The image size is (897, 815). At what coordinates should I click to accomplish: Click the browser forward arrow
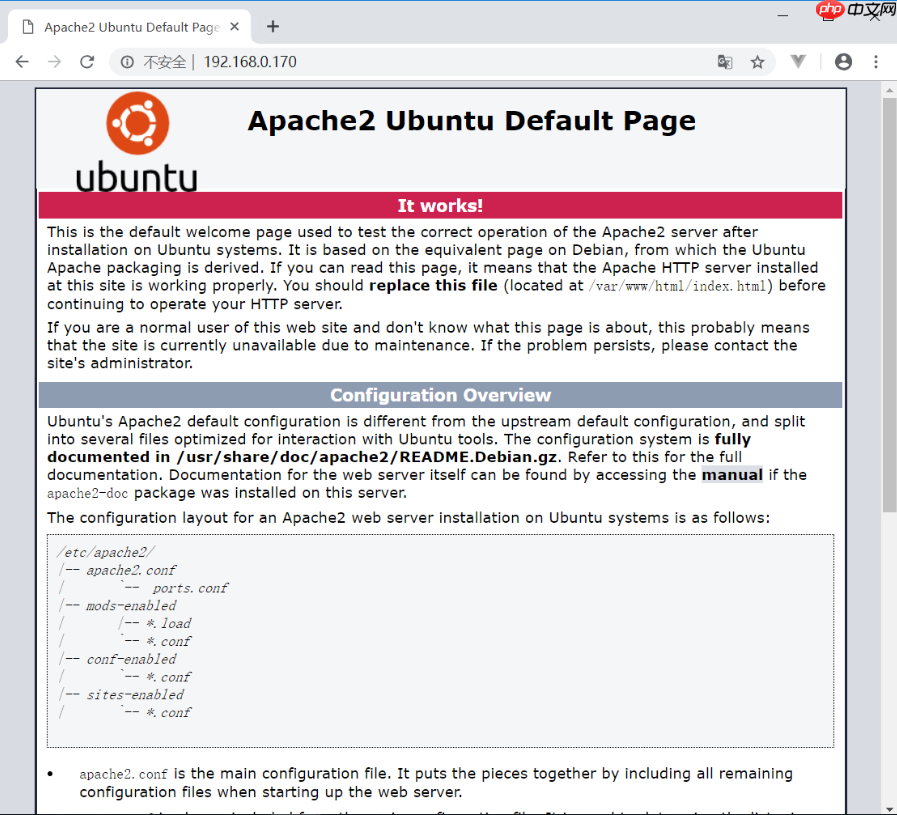(x=54, y=62)
